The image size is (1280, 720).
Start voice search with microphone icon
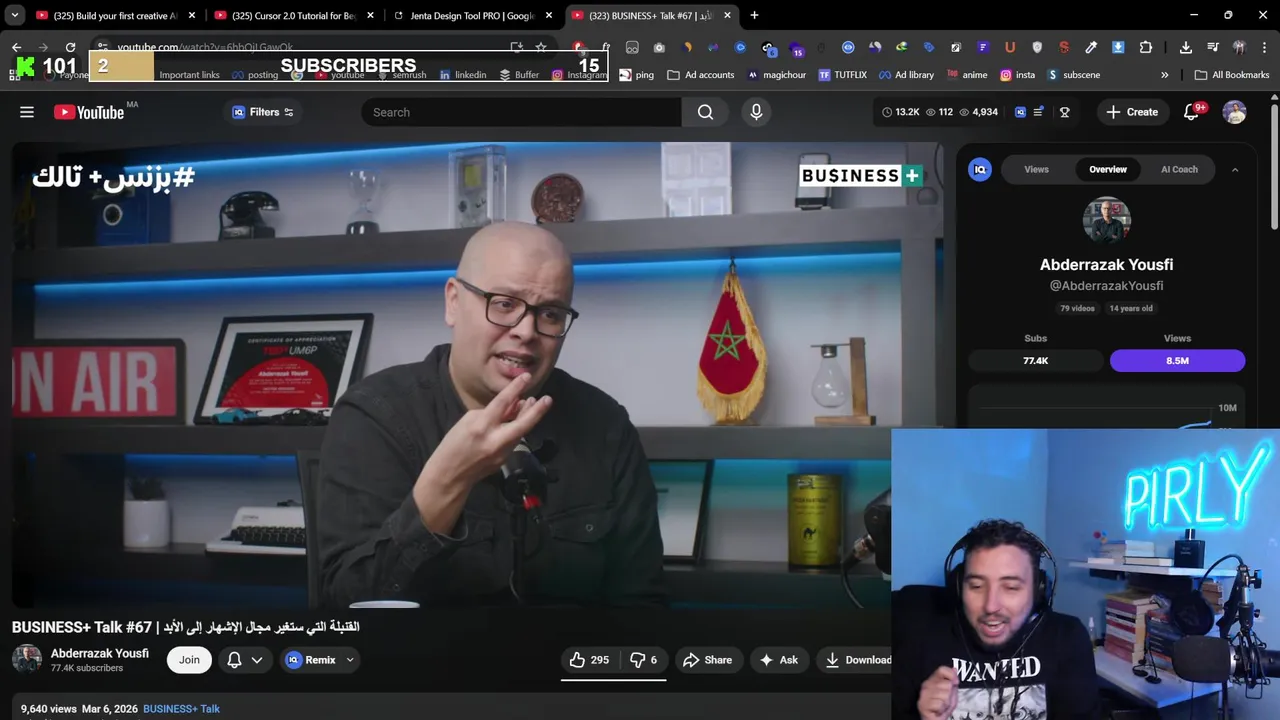click(x=756, y=112)
